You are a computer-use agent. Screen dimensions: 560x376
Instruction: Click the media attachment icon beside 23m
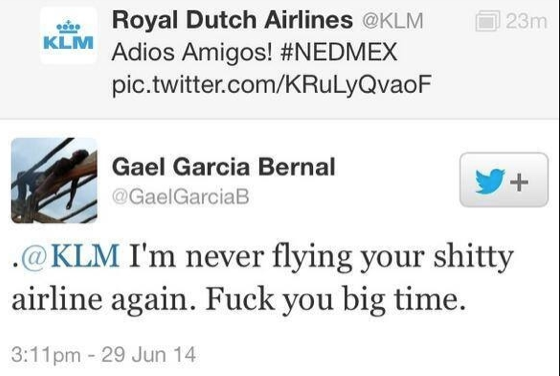pos(487,21)
